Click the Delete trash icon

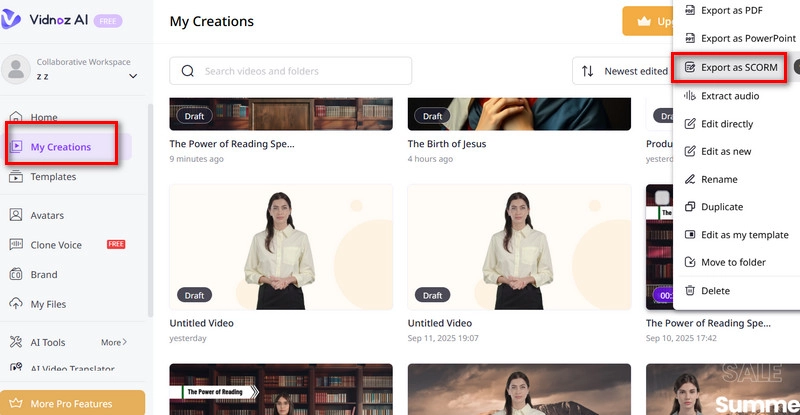pos(690,290)
